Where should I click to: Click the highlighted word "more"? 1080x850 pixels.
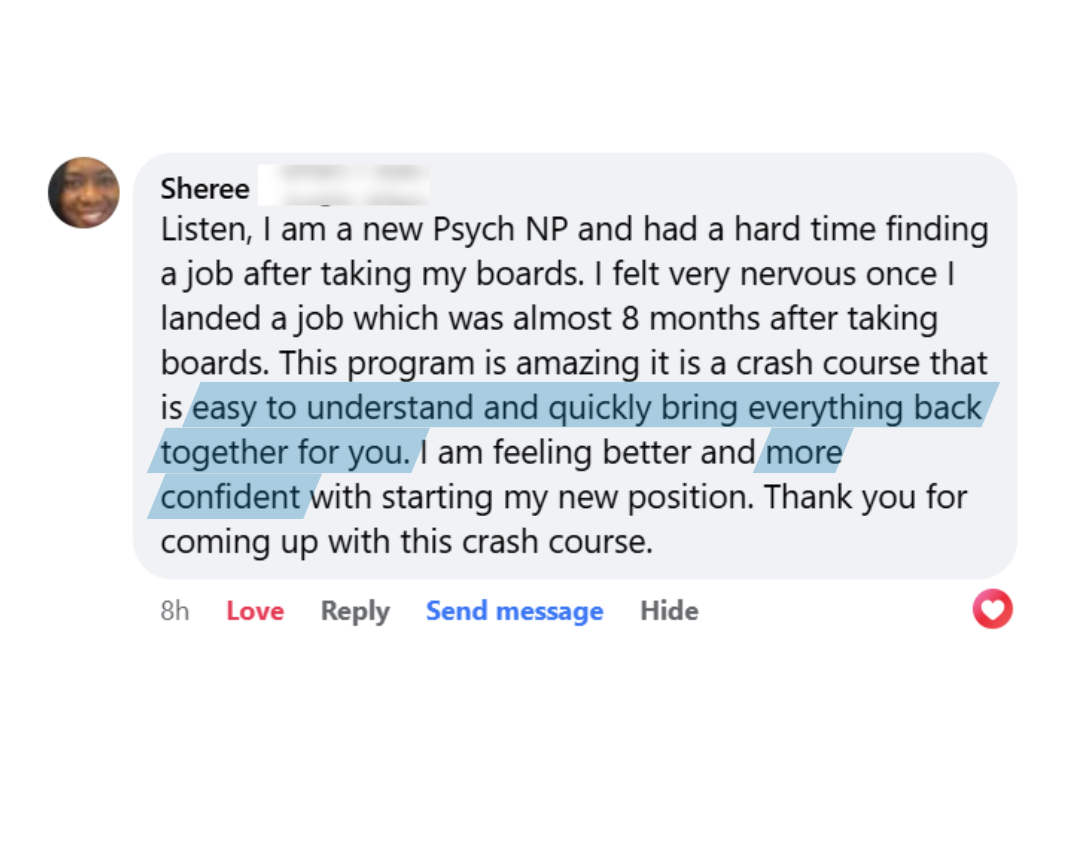[804, 453]
